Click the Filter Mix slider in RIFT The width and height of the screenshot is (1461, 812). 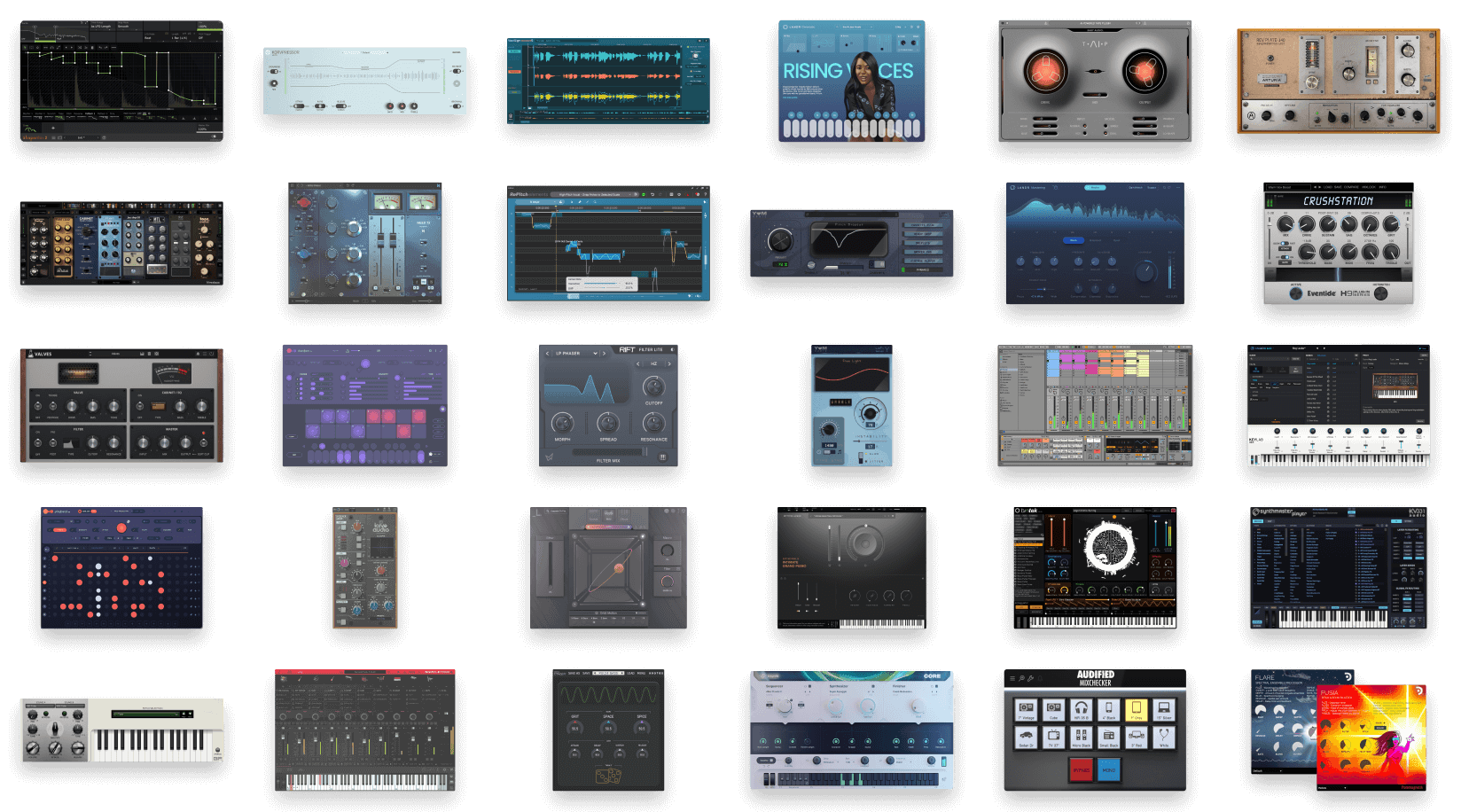(x=608, y=452)
